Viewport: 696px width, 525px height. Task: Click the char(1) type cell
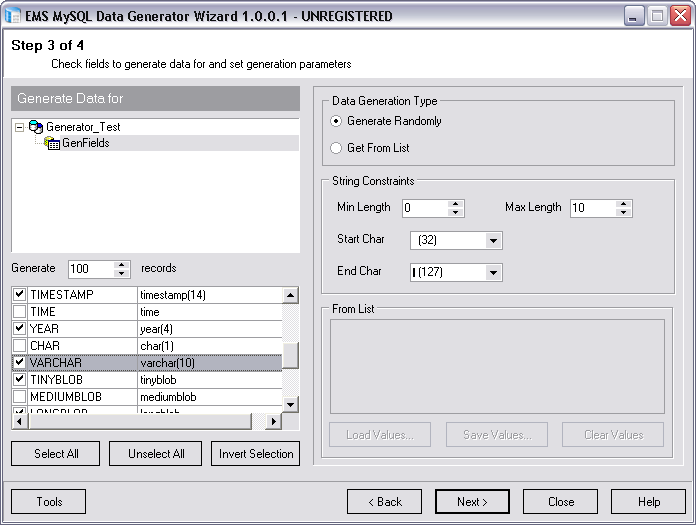click(x=210, y=346)
